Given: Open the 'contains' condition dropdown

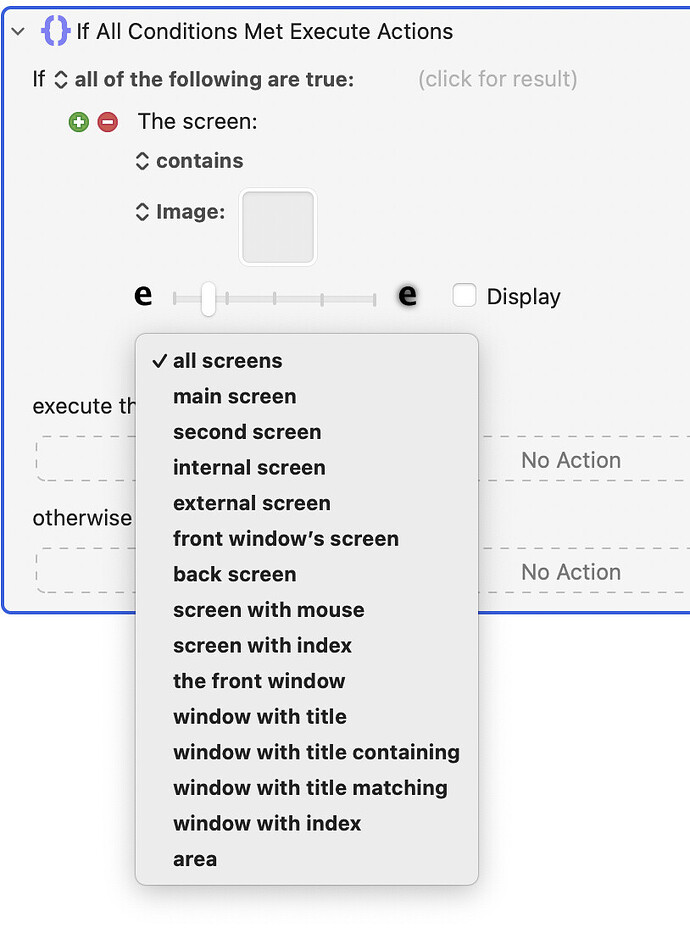Looking at the screenshot, I should 190,161.
